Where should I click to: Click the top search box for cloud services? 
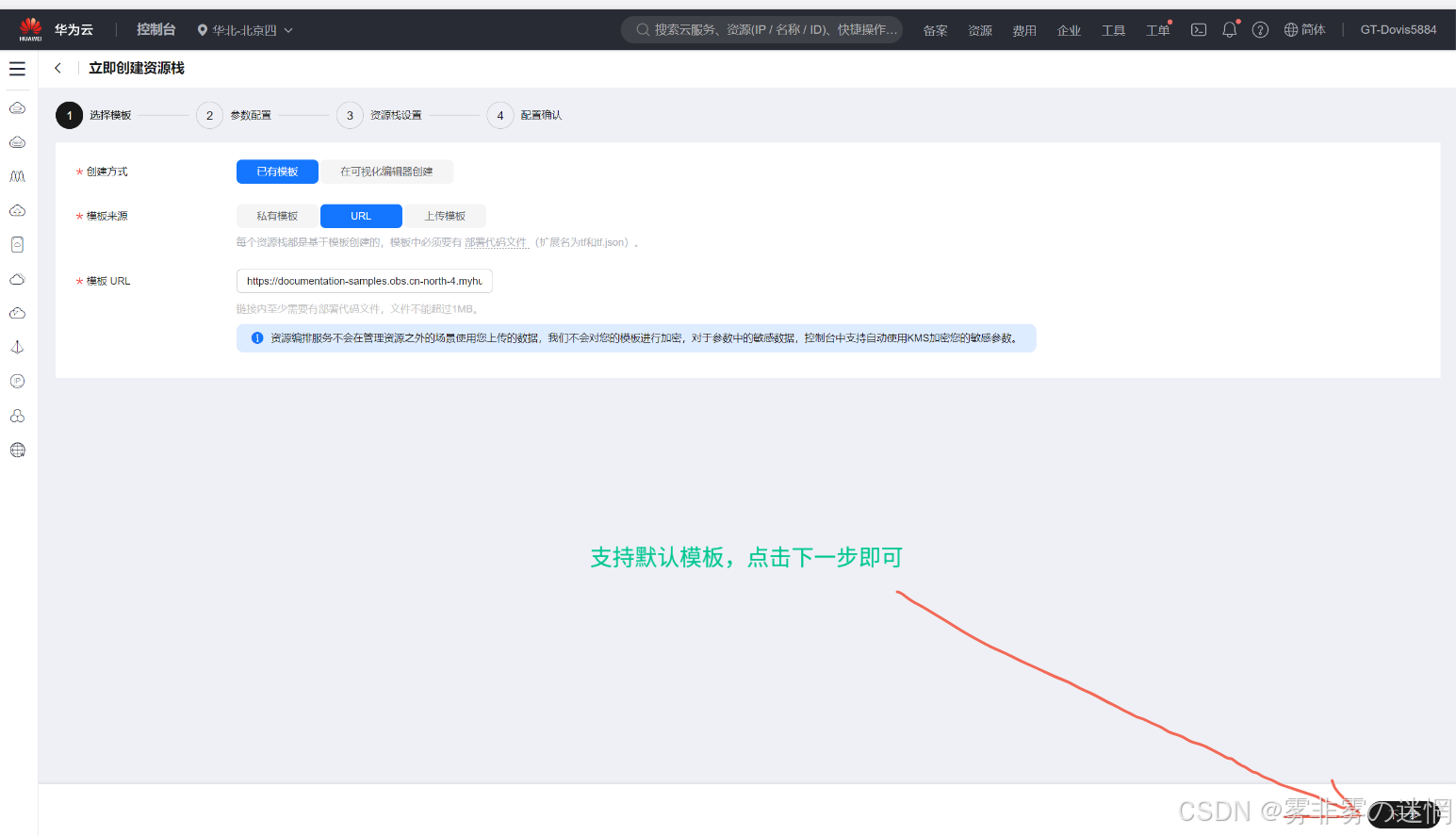tap(761, 30)
